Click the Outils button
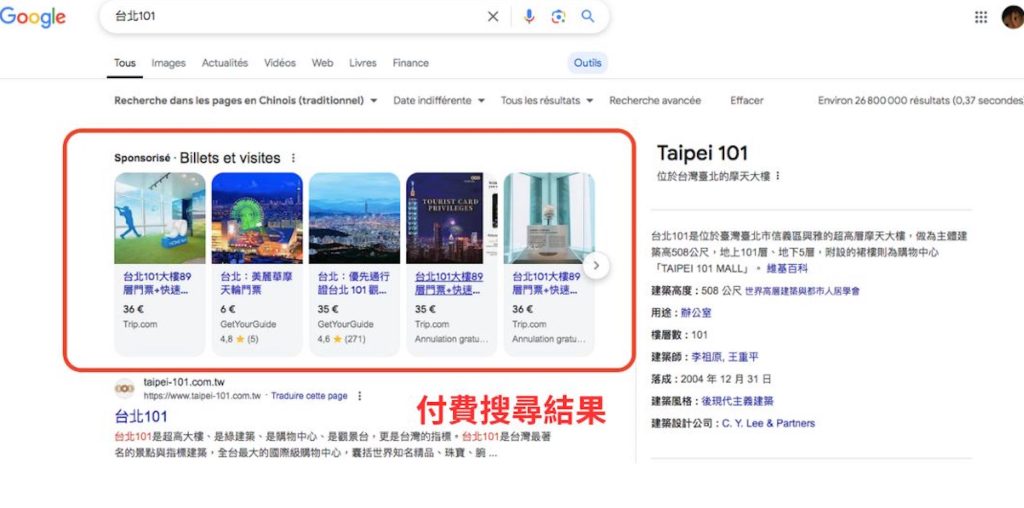The height and width of the screenshot is (508, 1024). 588,63
